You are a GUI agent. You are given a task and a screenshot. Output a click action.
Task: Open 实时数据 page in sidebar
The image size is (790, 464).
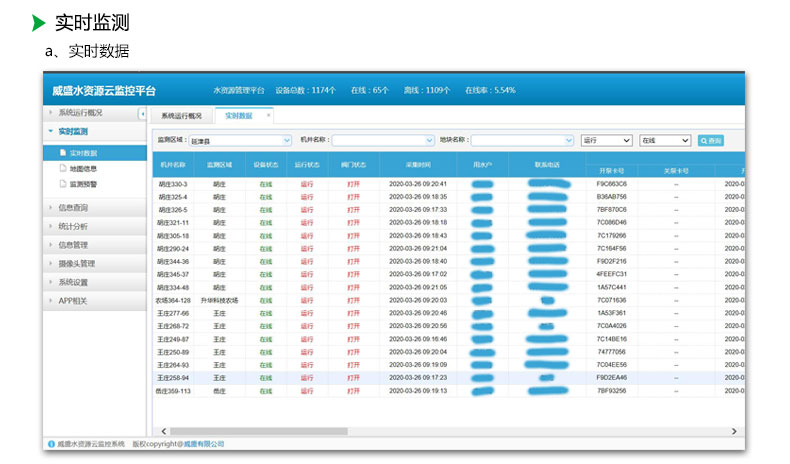pos(83,153)
